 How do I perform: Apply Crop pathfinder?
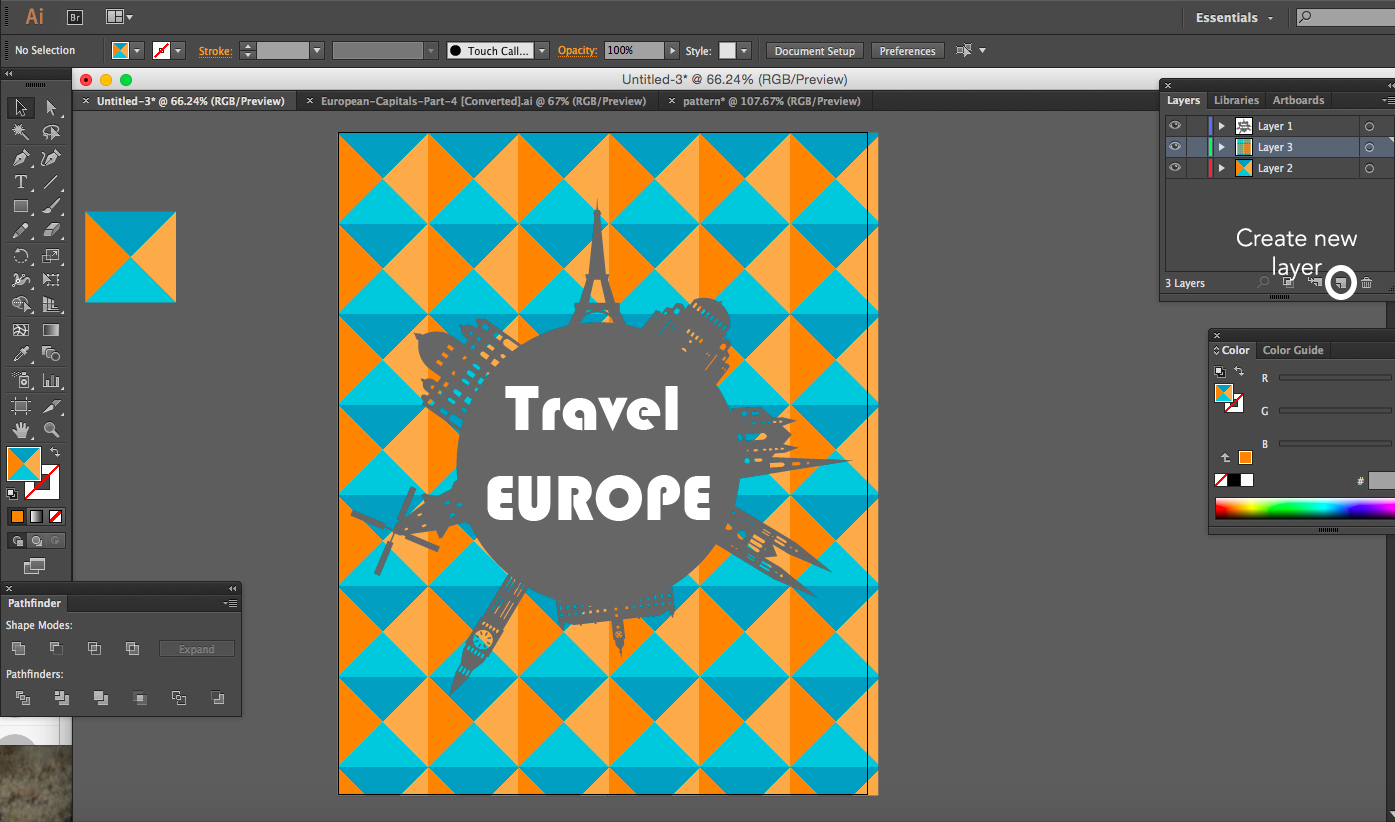pyautogui.click(x=140, y=698)
